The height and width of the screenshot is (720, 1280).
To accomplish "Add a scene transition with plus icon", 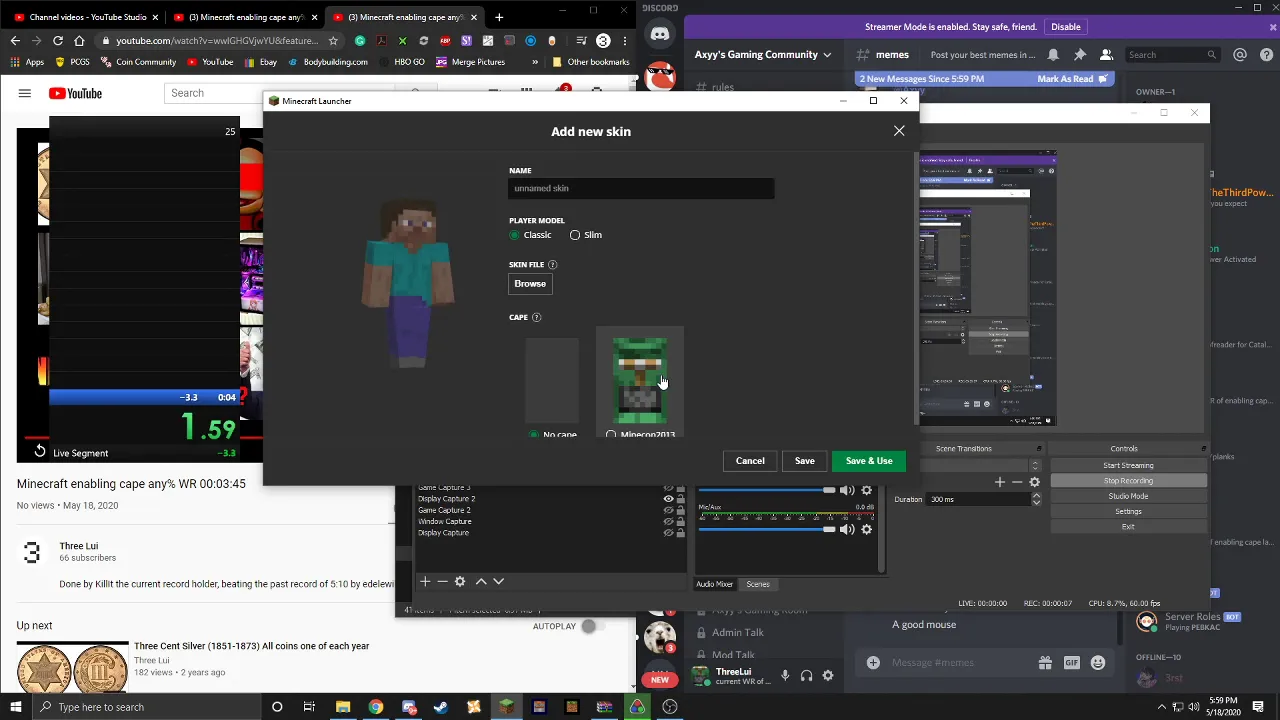I will (x=1000, y=482).
